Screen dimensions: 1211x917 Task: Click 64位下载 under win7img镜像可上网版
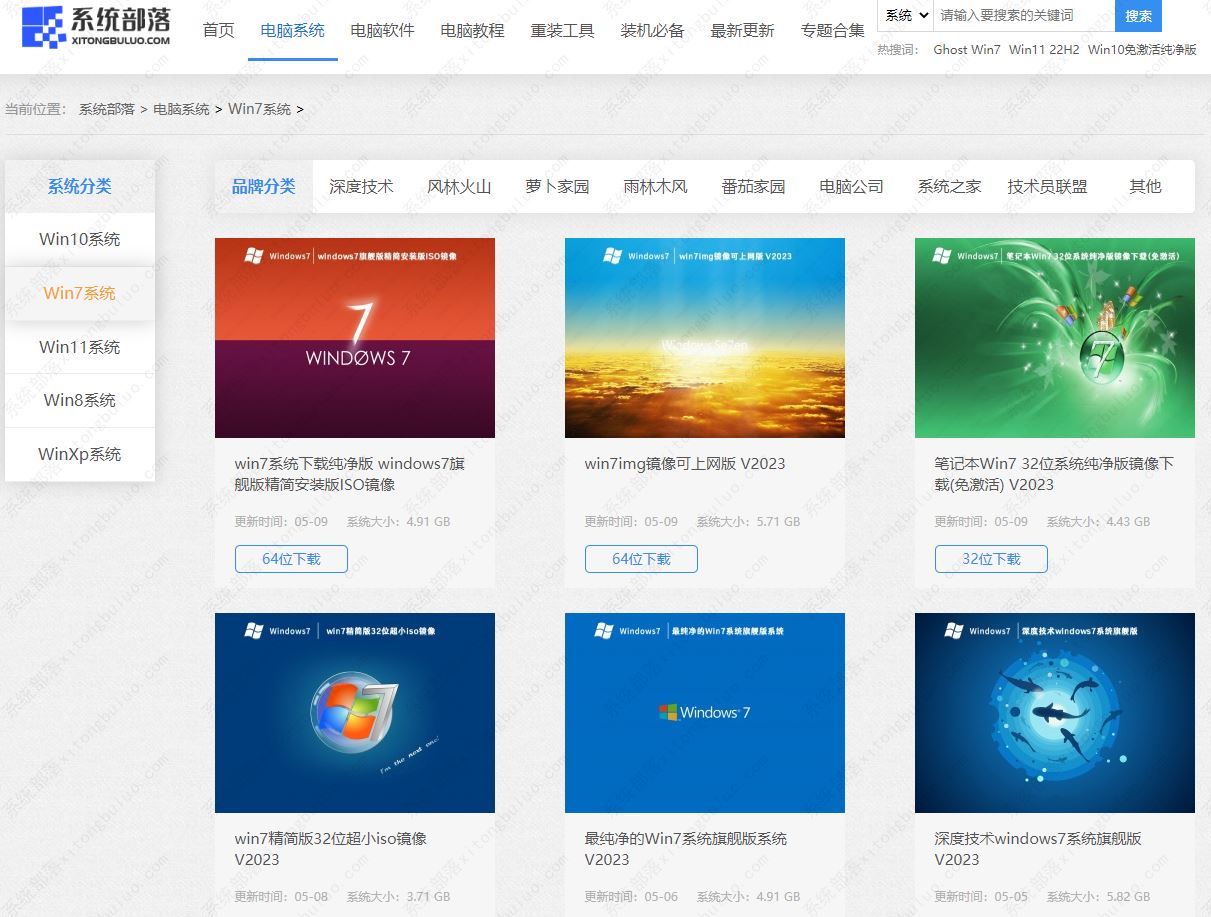[x=641, y=559]
